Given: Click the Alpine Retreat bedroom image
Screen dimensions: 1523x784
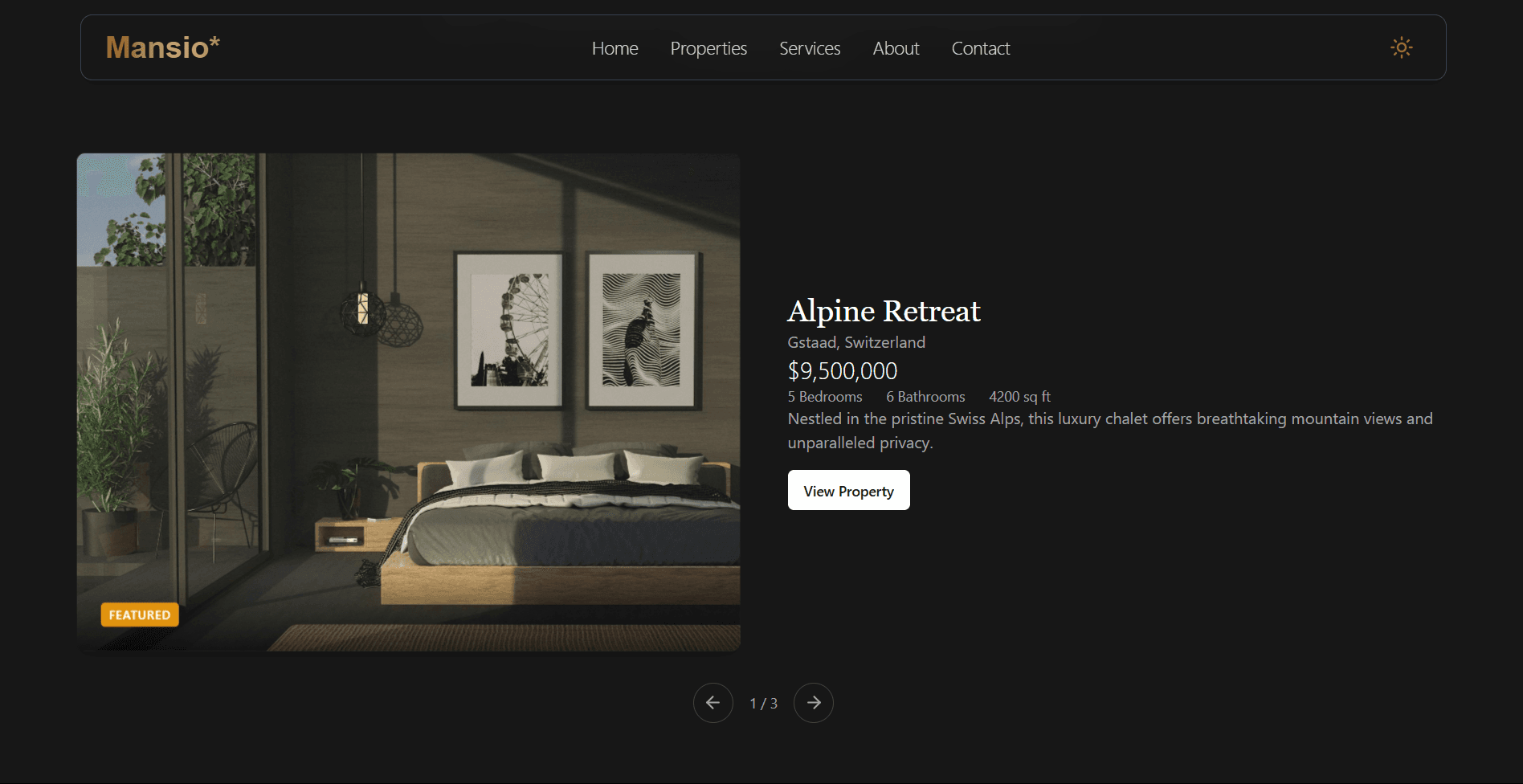Looking at the screenshot, I should click(x=408, y=402).
